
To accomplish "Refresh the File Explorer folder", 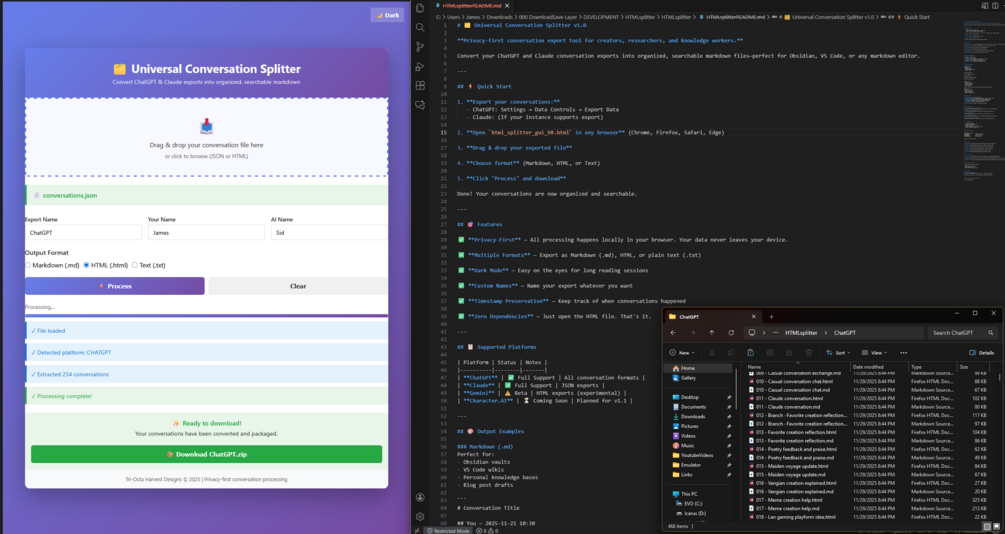I will click(731, 333).
